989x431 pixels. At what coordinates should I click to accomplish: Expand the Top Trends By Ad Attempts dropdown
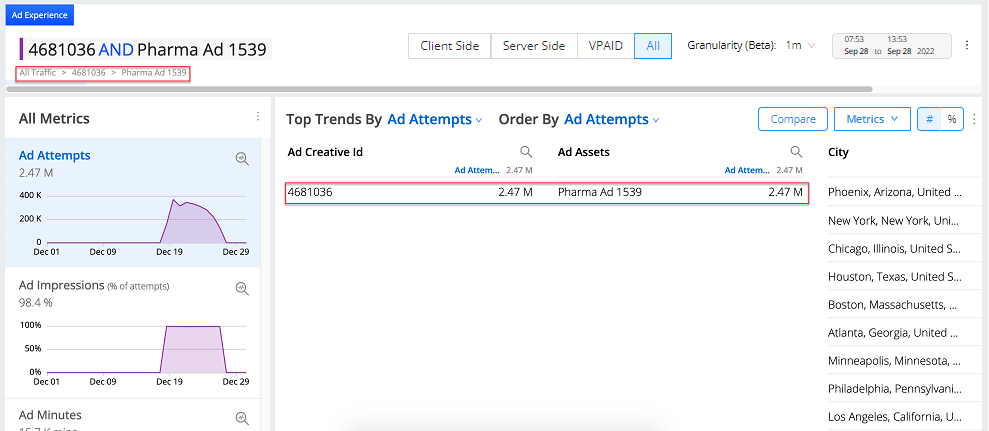pos(434,120)
